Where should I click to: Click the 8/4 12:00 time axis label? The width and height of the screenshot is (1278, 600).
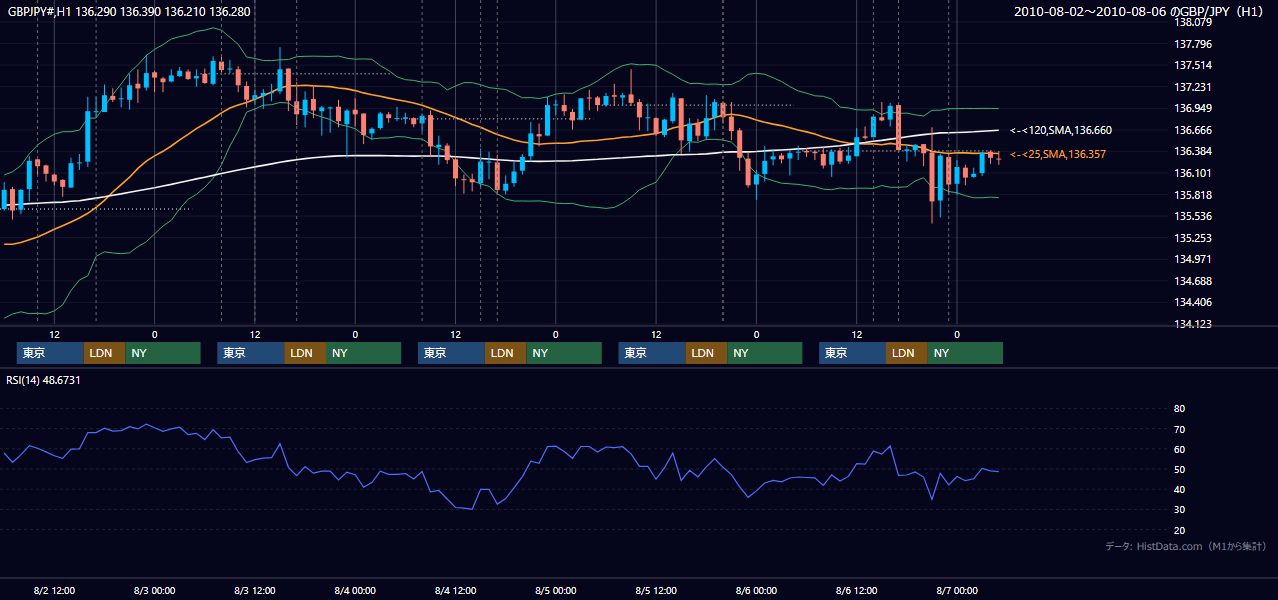click(x=456, y=590)
